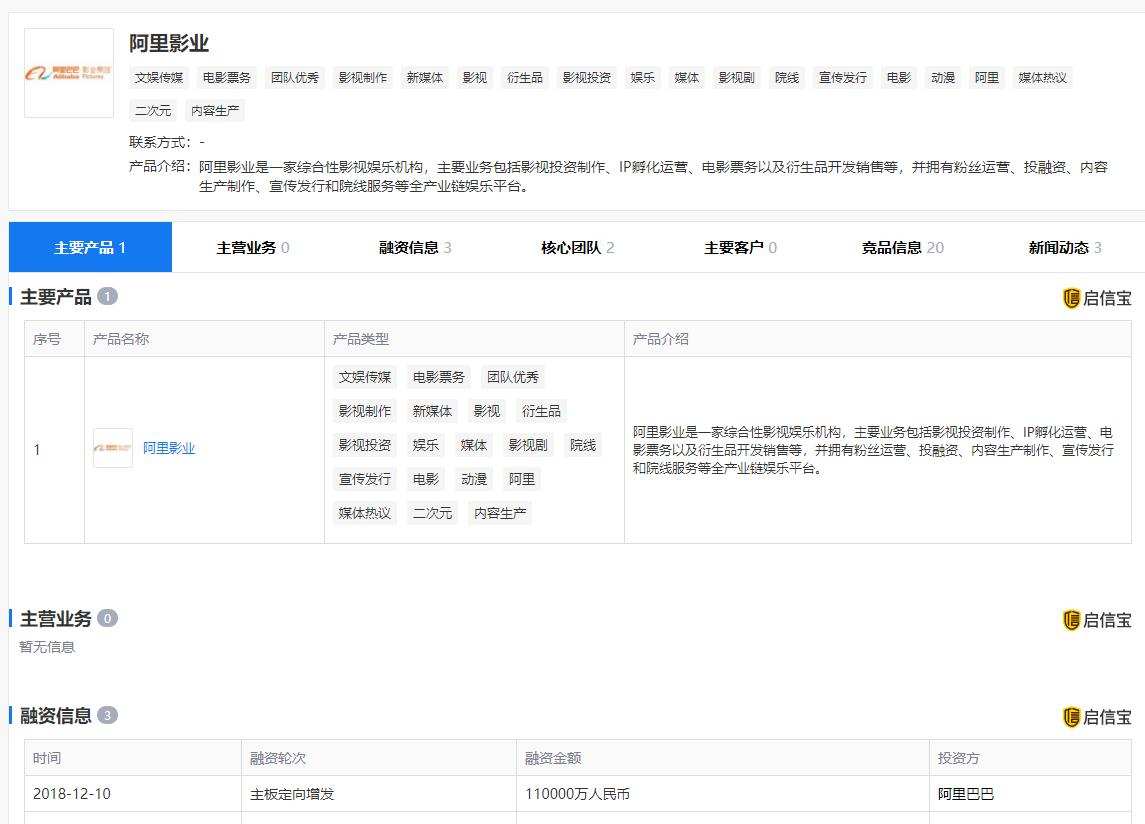Click the 启信宝 badge beside 主要产品

click(x=1095, y=297)
